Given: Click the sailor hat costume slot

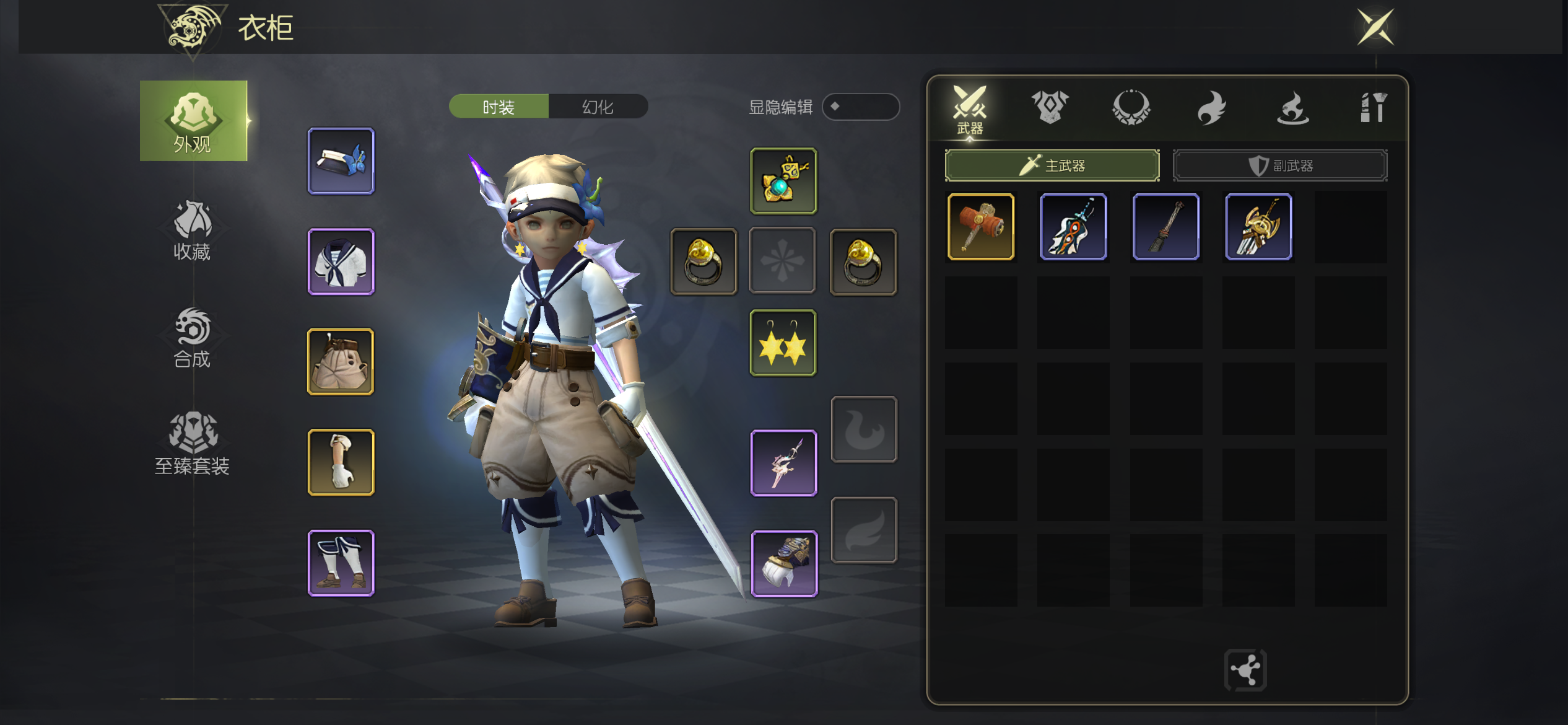Looking at the screenshot, I should (341, 161).
